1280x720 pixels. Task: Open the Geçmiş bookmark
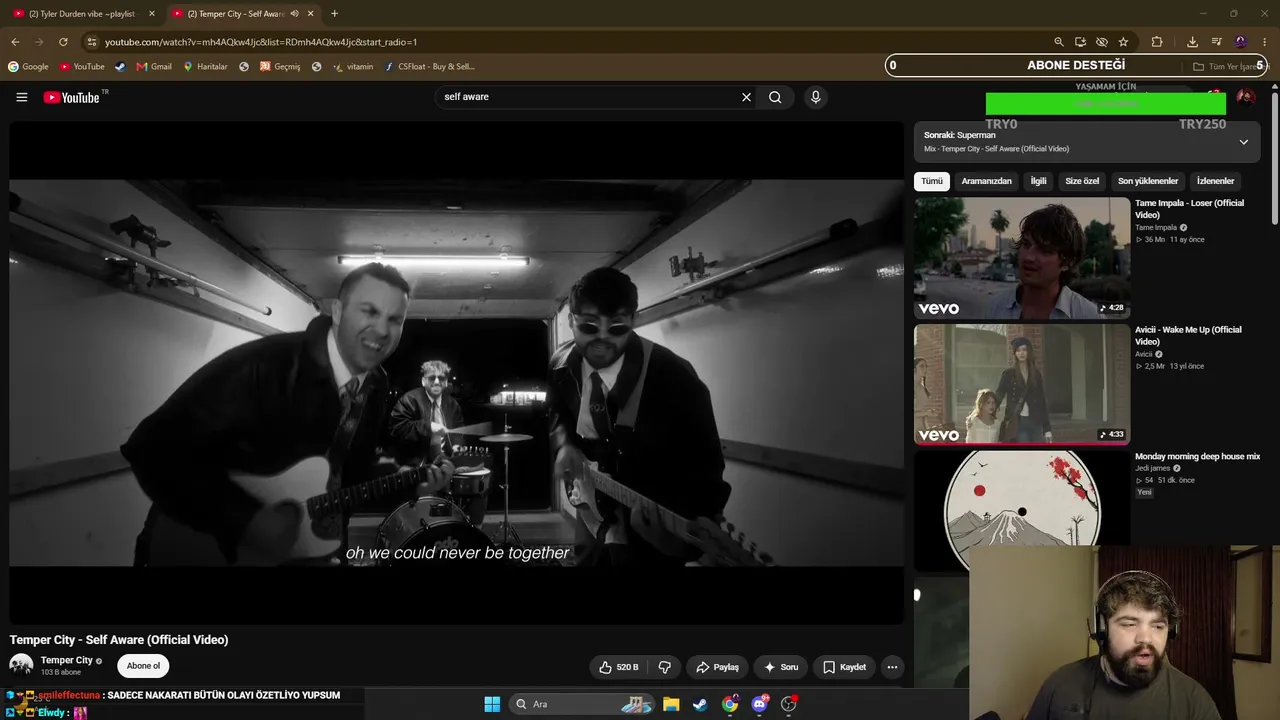coord(280,67)
